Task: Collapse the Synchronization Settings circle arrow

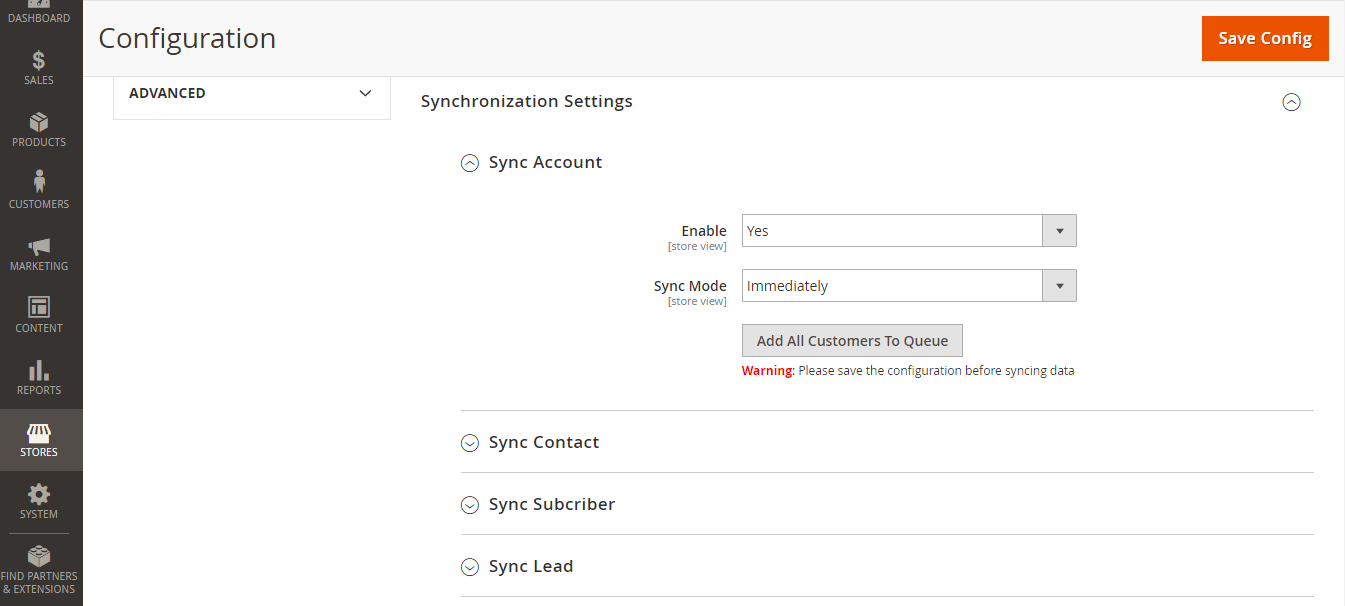Action: (x=1291, y=102)
